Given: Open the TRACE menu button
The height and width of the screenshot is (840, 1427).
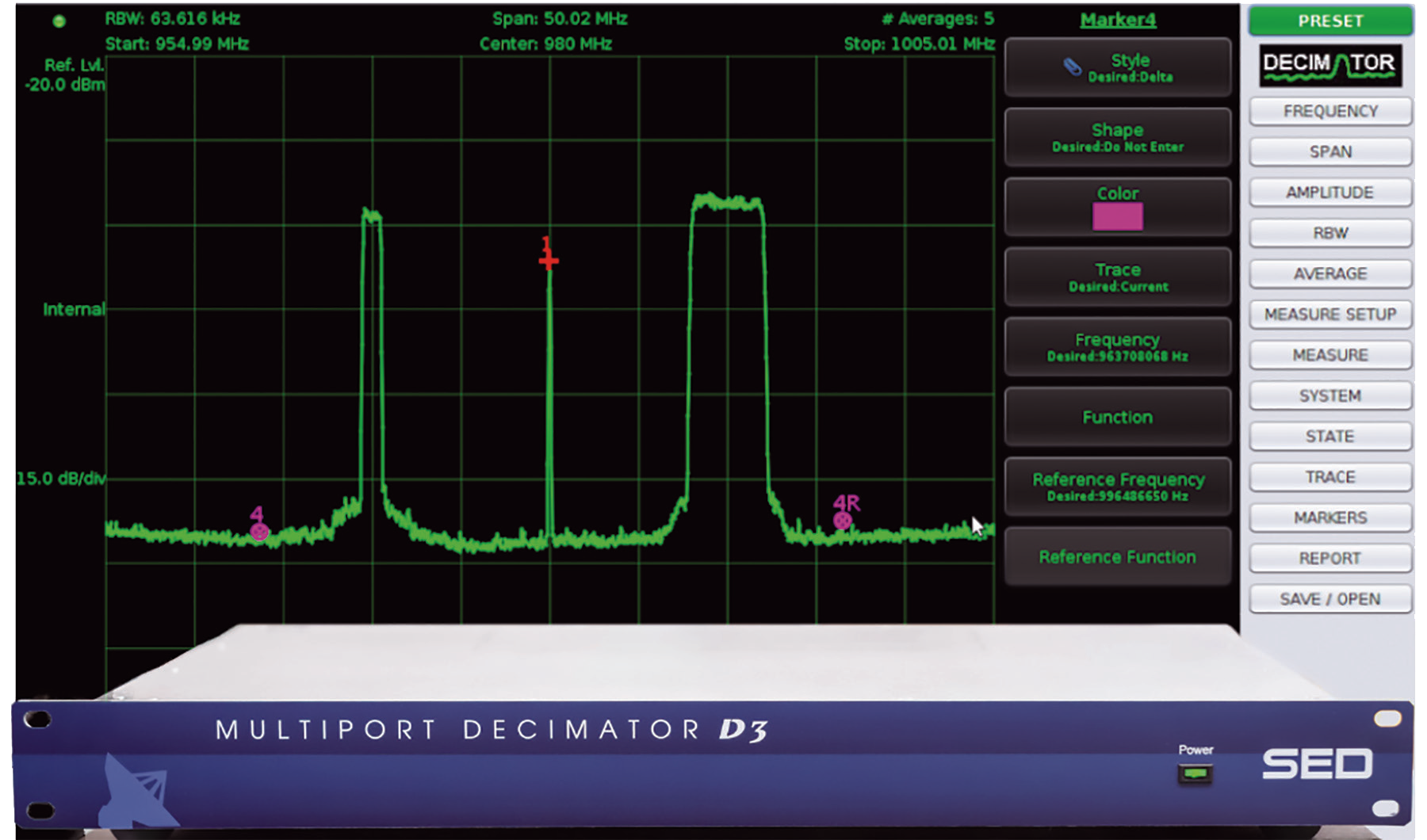Looking at the screenshot, I should (x=1330, y=477).
